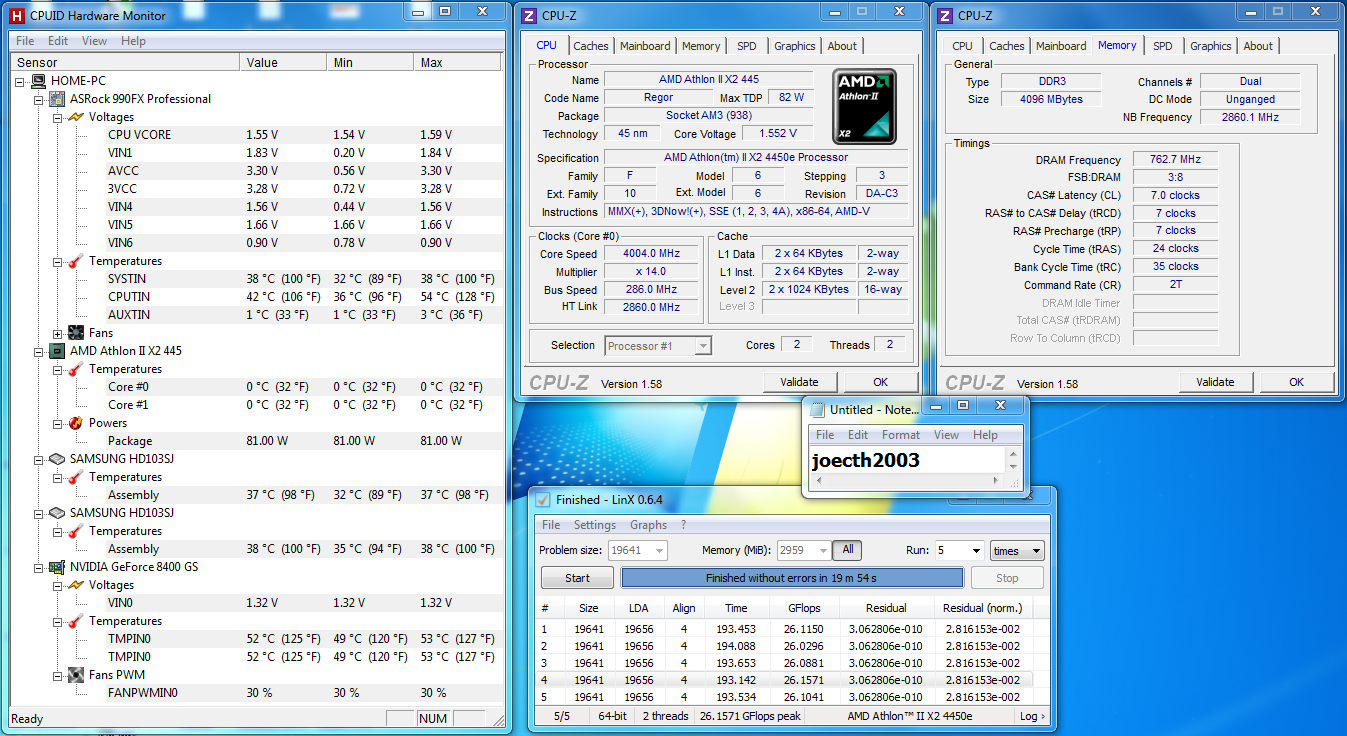Click the Core Speed 4004.0 MHz value
Image resolution: width=1347 pixels, height=736 pixels.
tap(651, 254)
